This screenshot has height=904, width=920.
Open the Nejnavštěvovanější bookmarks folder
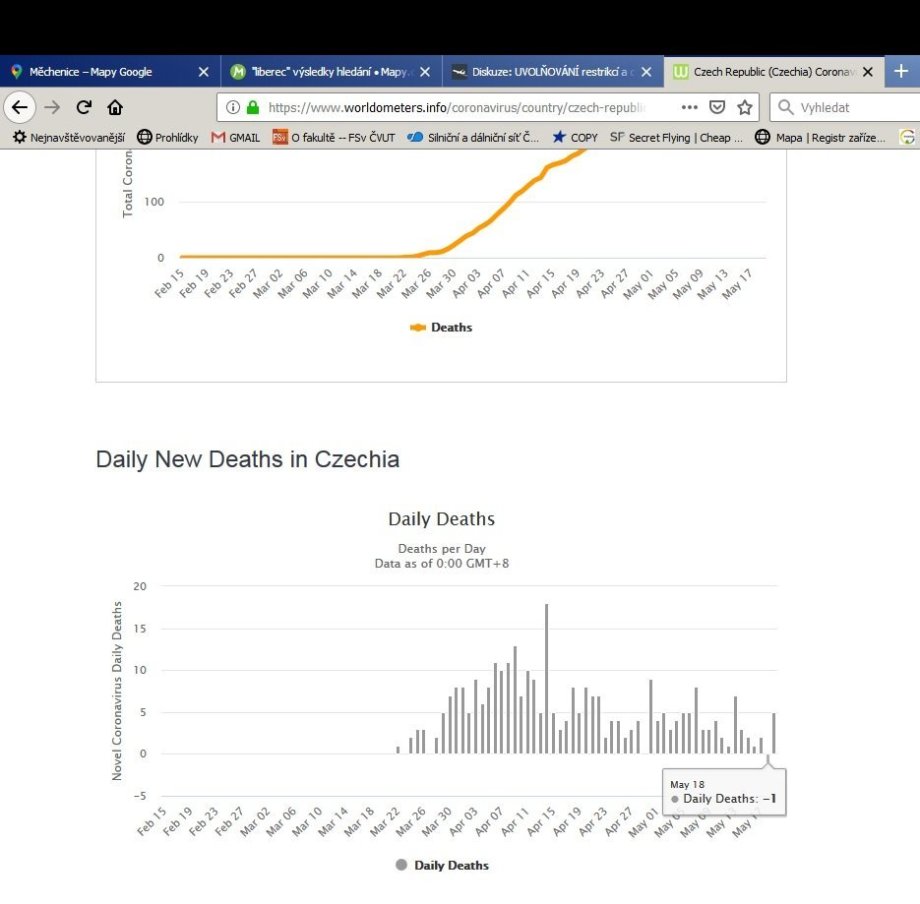(x=68, y=137)
